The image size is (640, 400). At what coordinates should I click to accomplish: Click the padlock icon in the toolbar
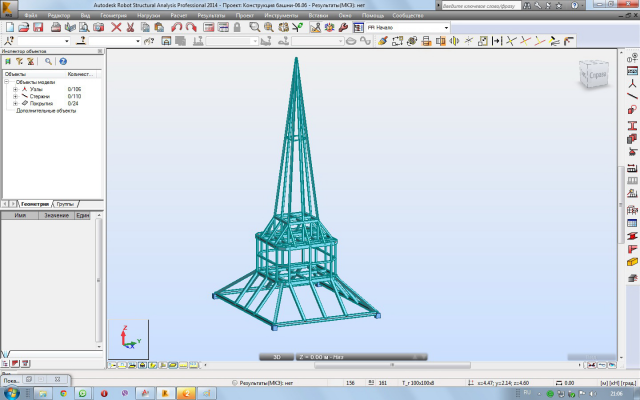click(237, 28)
